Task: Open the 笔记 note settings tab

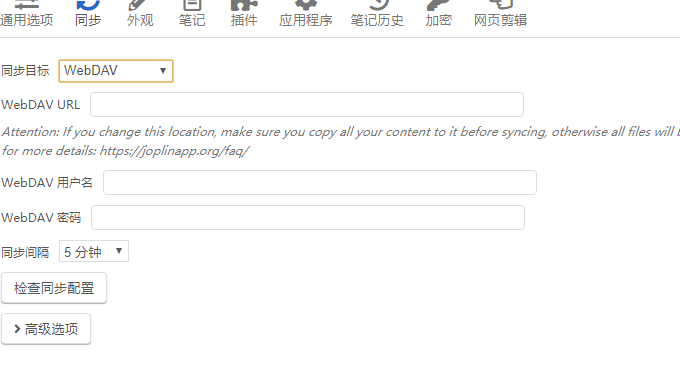Action: [192, 14]
